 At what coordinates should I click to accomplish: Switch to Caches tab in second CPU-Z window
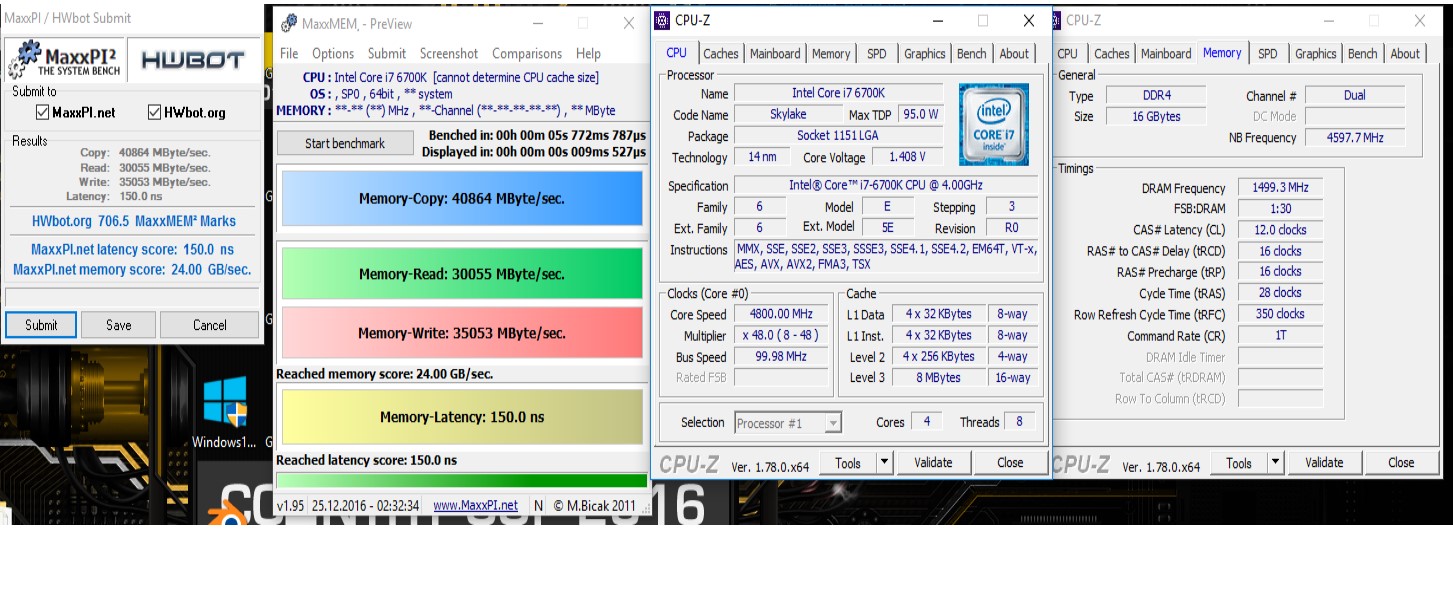[x=1112, y=54]
